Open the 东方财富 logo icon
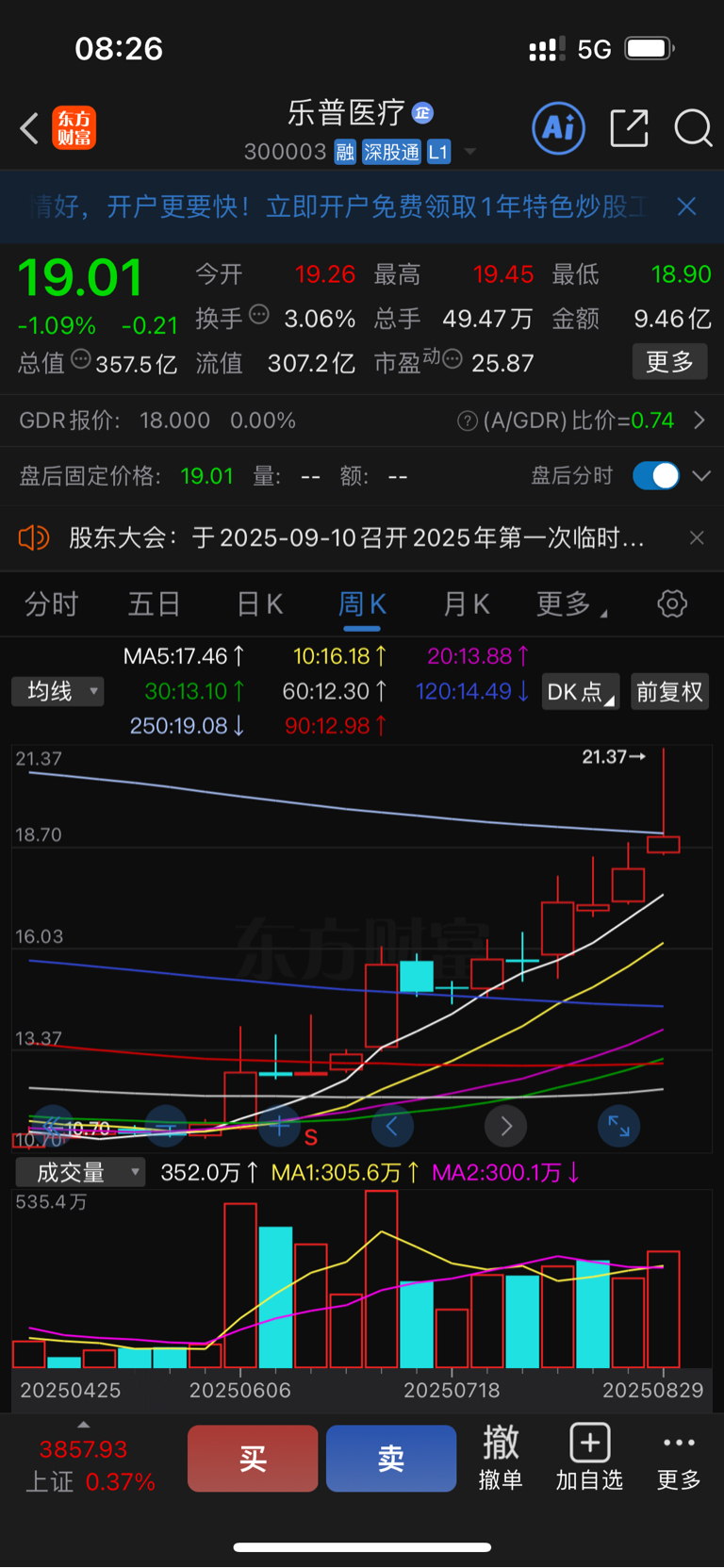This screenshot has height=1568, width=724. click(74, 128)
